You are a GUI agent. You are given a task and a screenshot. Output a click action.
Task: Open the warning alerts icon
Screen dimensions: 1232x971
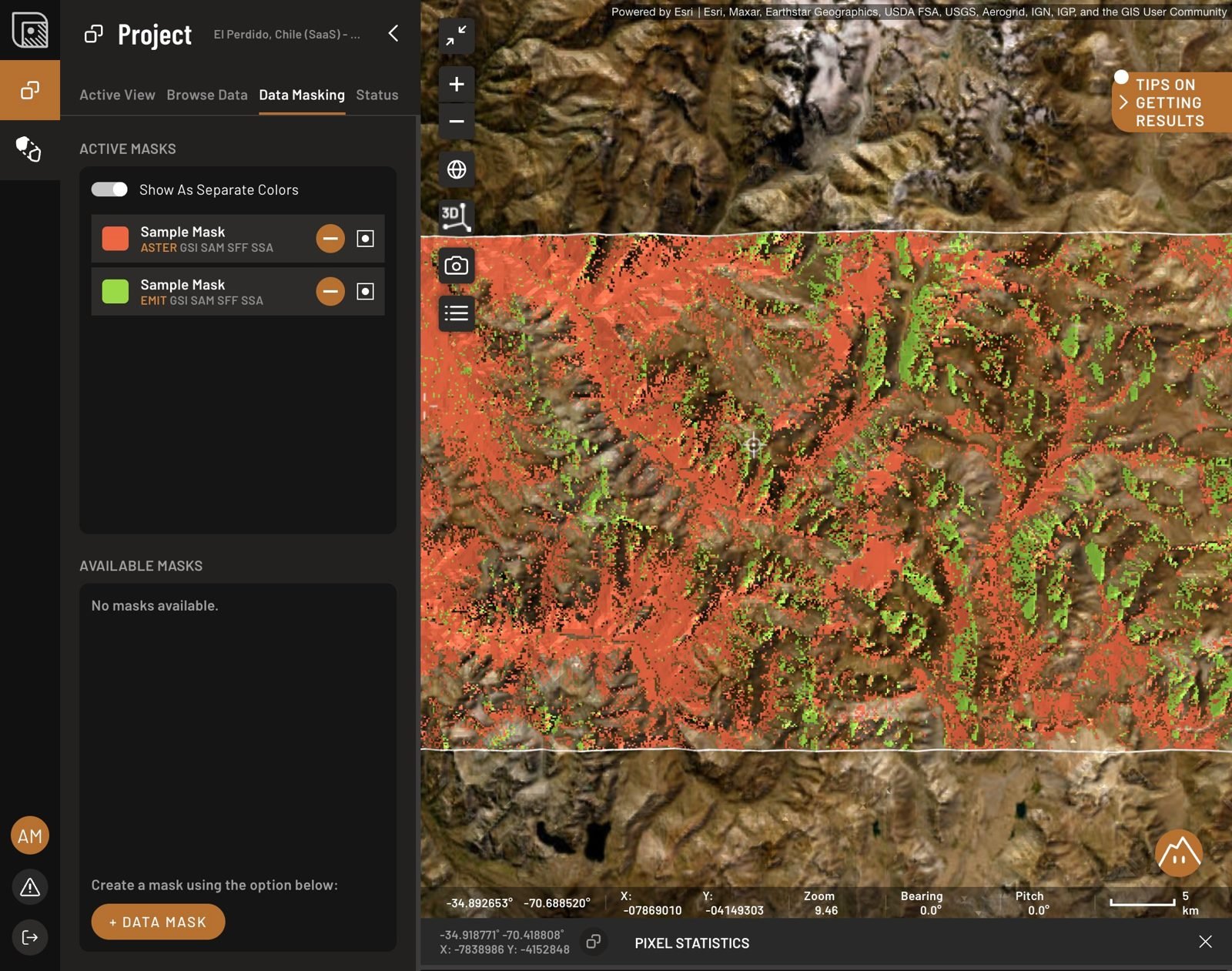30,887
